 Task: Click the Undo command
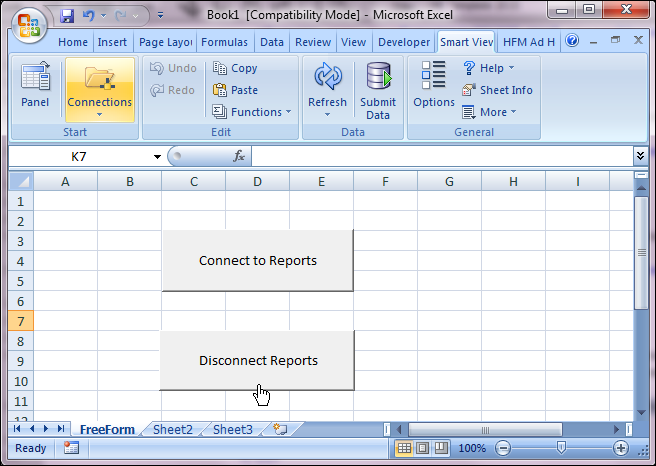click(x=173, y=68)
